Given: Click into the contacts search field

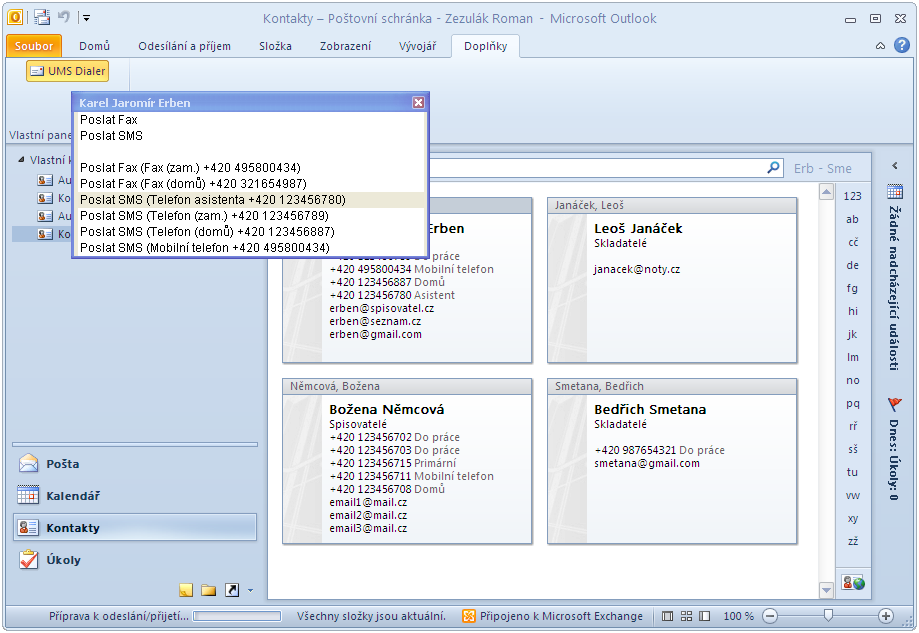Looking at the screenshot, I should [597, 168].
